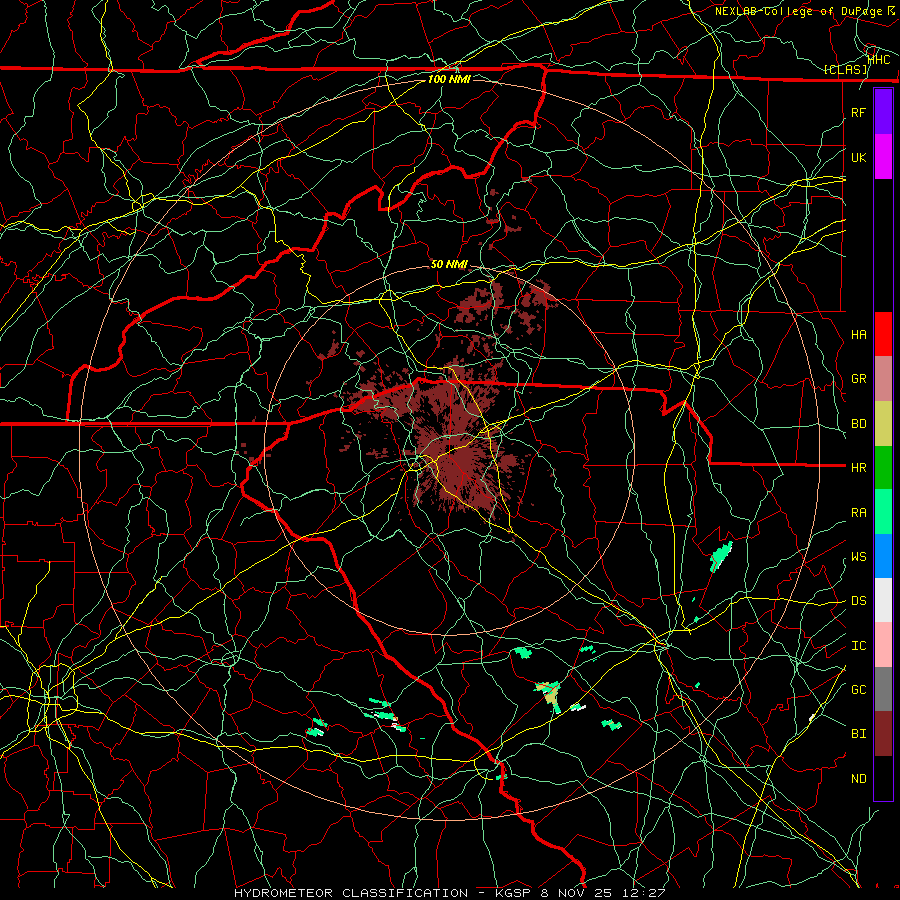
Task: Pick the brown BI biological swatch
Action: tap(883, 734)
